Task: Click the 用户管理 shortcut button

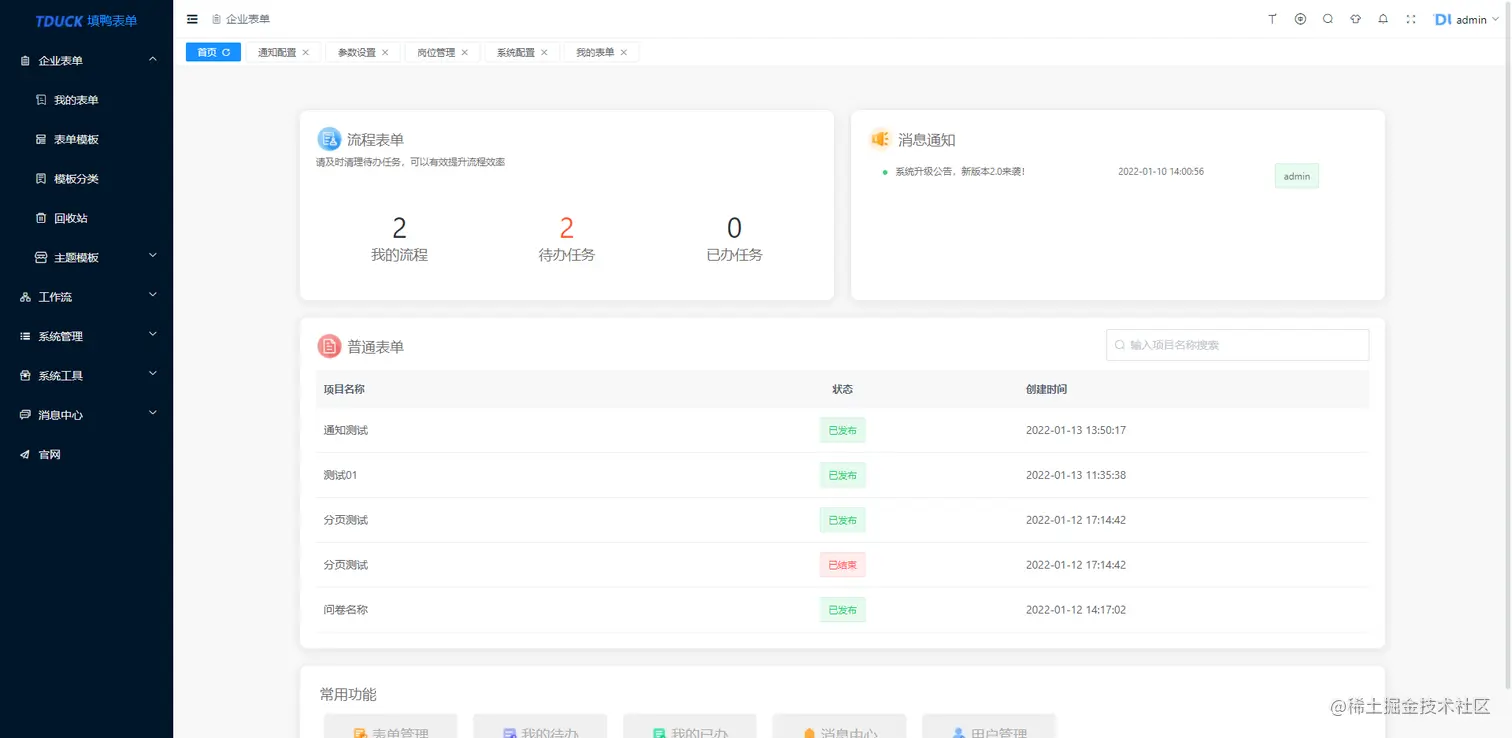Action: click(x=988, y=726)
